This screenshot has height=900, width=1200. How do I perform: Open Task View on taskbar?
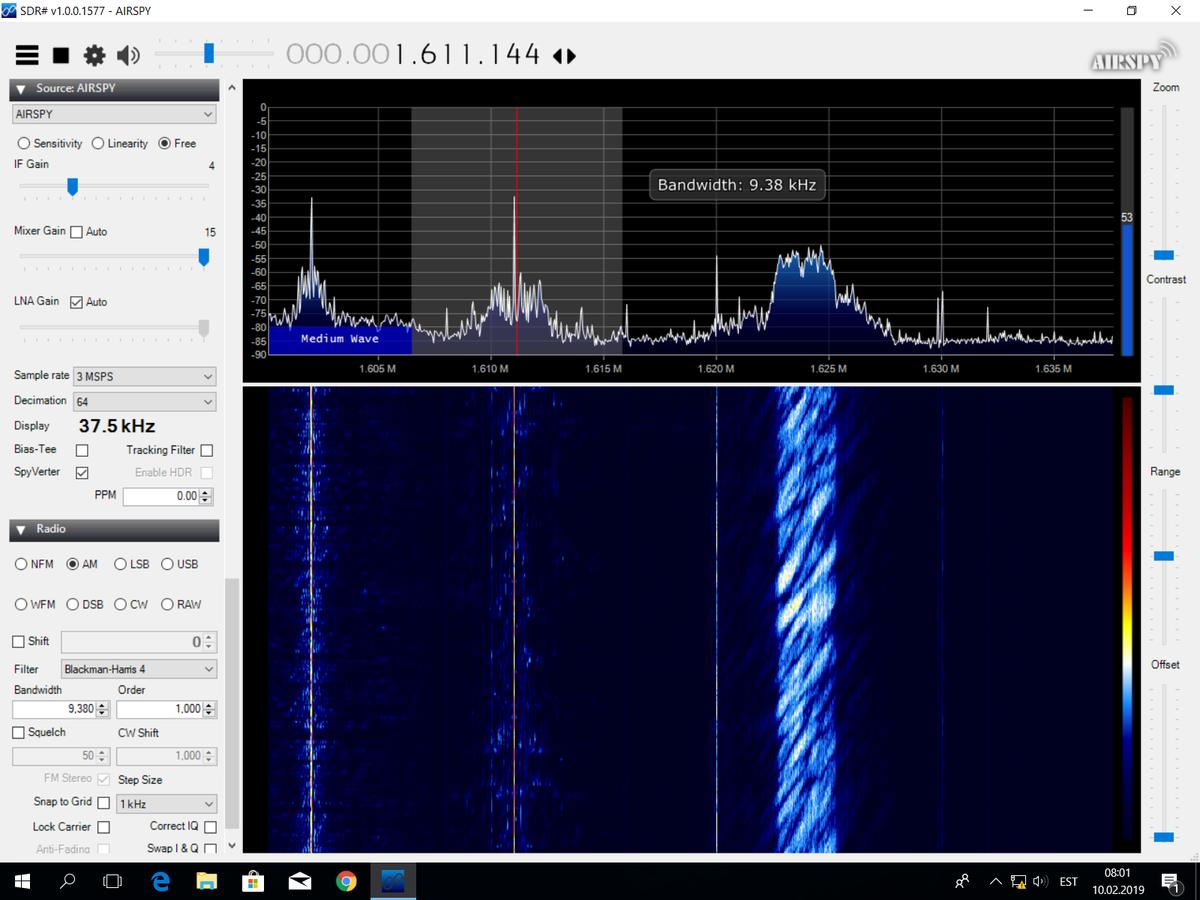tap(113, 881)
